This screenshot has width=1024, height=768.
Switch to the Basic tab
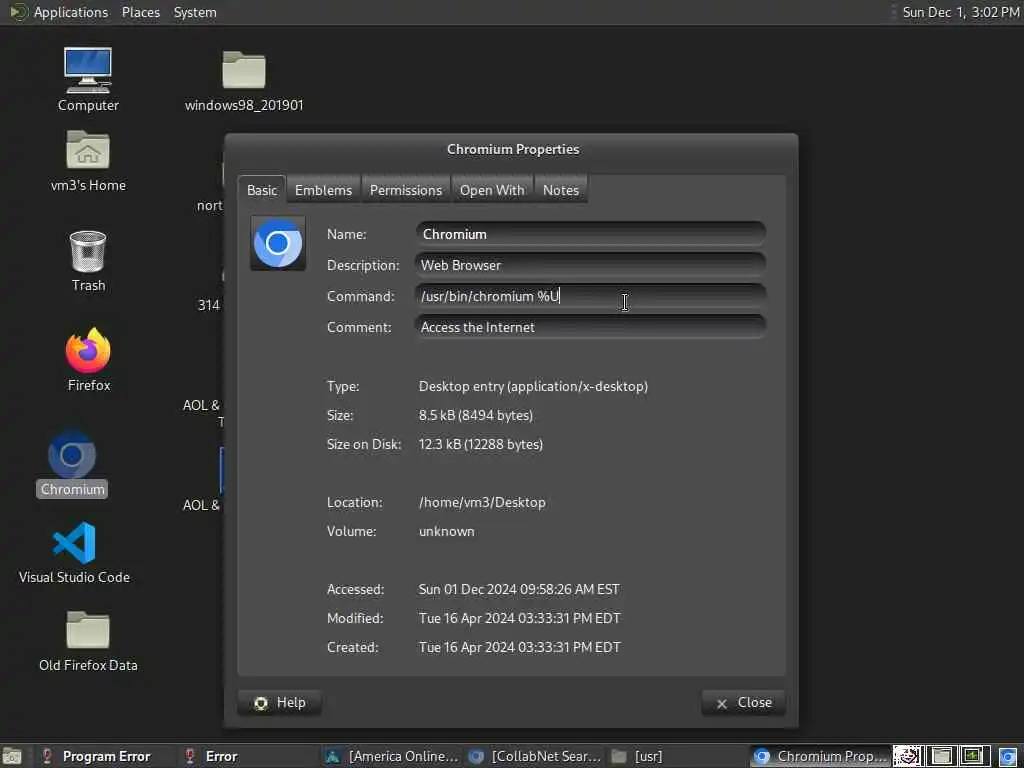pyautogui.click(x=262, y=190)
